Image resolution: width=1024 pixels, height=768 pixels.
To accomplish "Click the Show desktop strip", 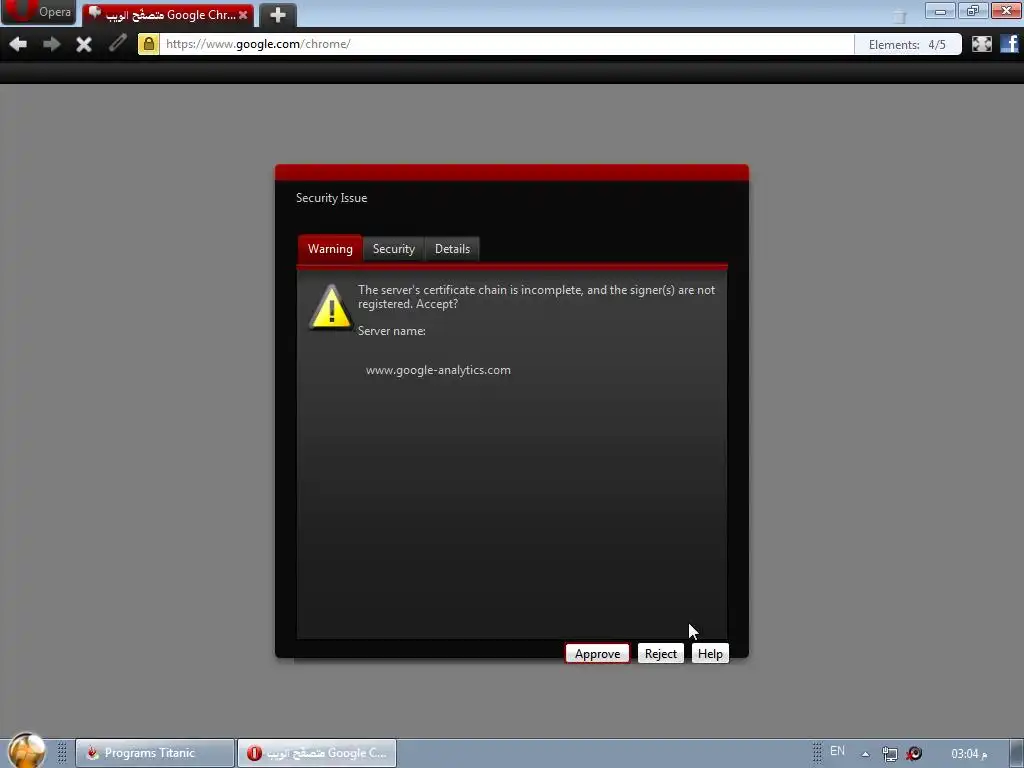I will pyautogui.click(x=1017, y=753).
